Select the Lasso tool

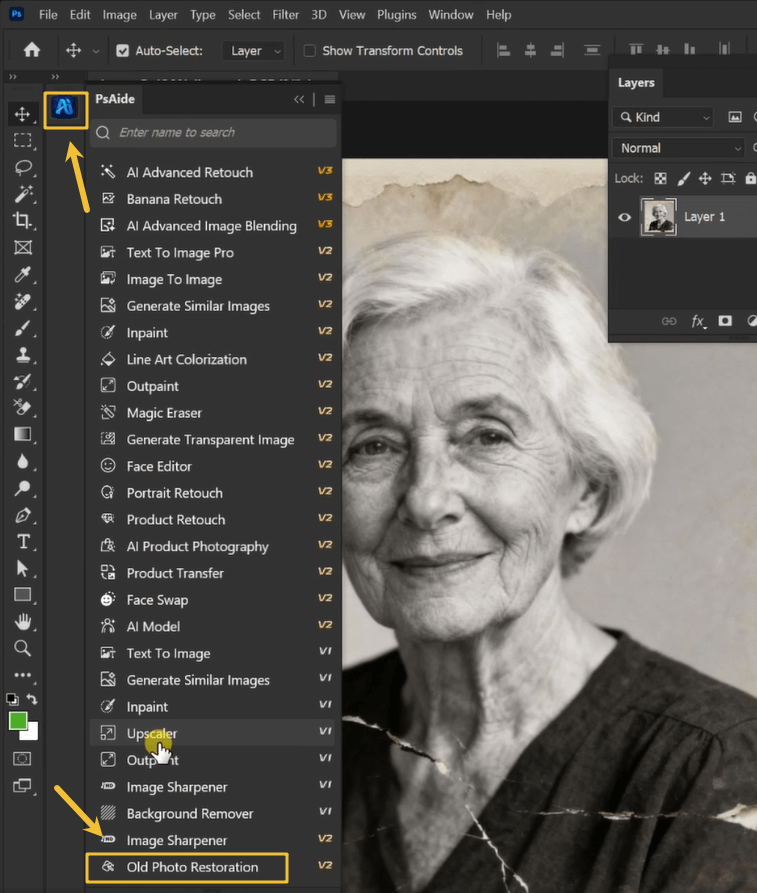click(x=22, y=167)
